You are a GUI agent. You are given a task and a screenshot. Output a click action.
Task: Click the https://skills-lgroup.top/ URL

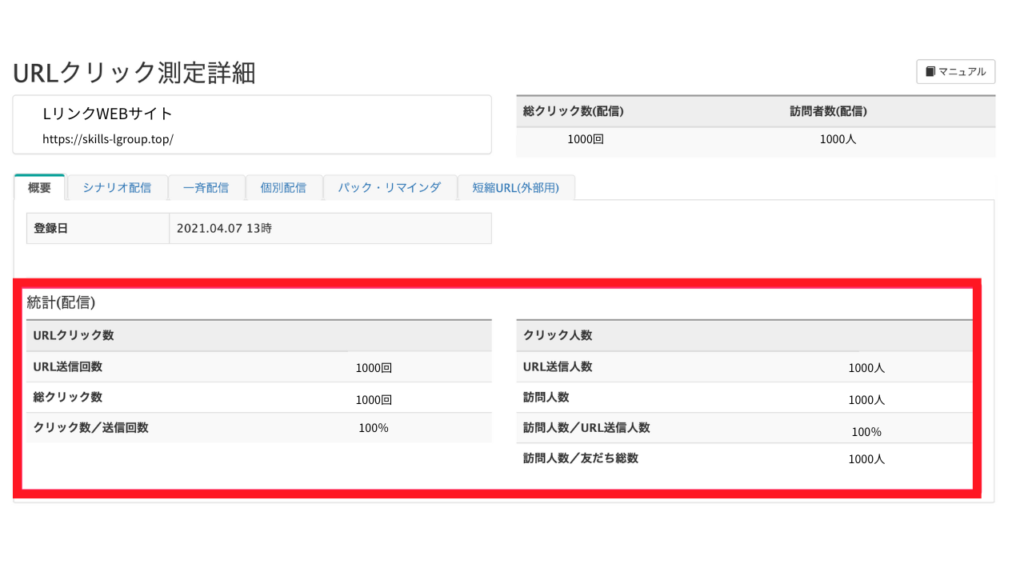107,140
